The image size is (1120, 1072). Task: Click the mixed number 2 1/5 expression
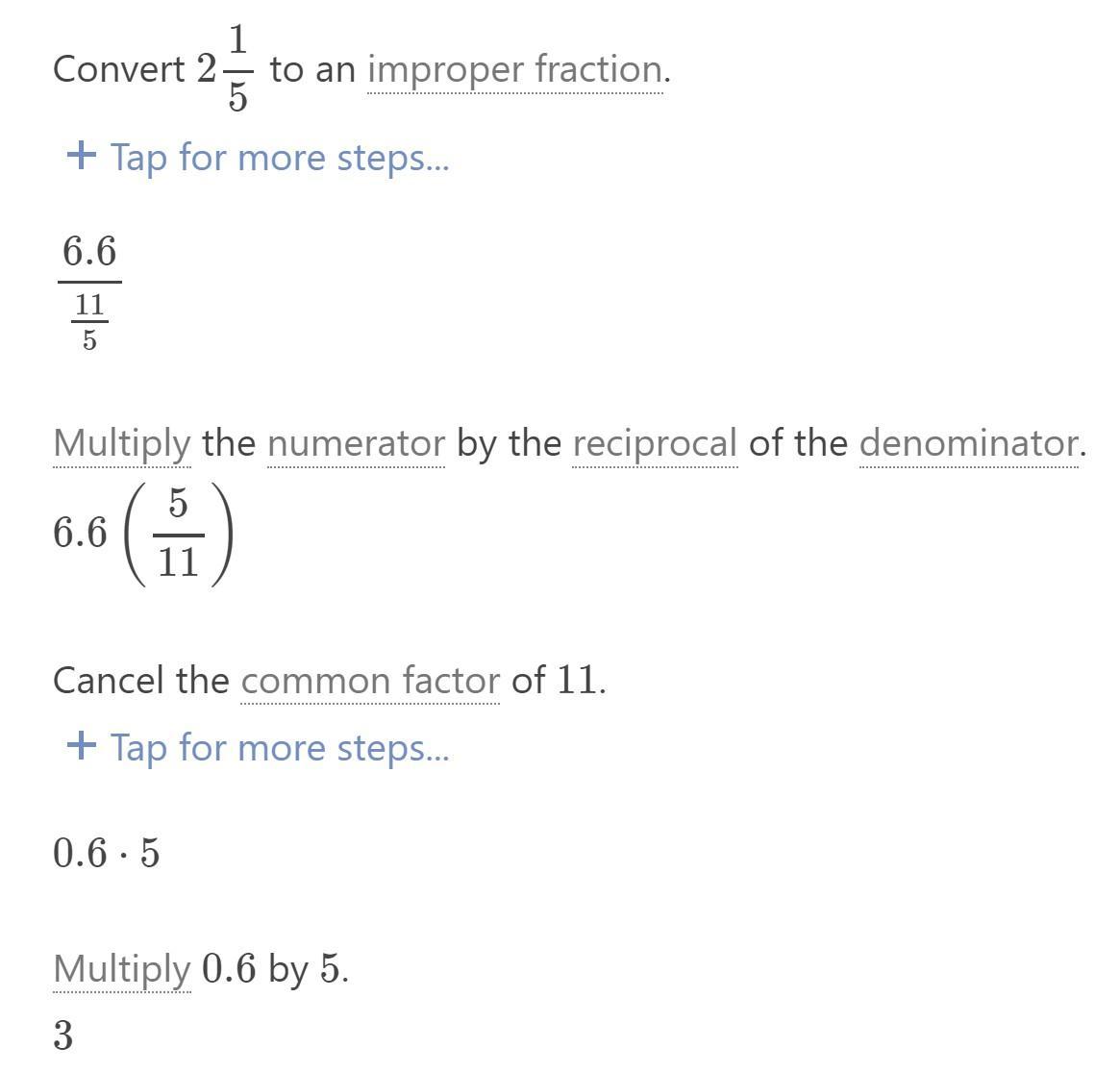225,68
